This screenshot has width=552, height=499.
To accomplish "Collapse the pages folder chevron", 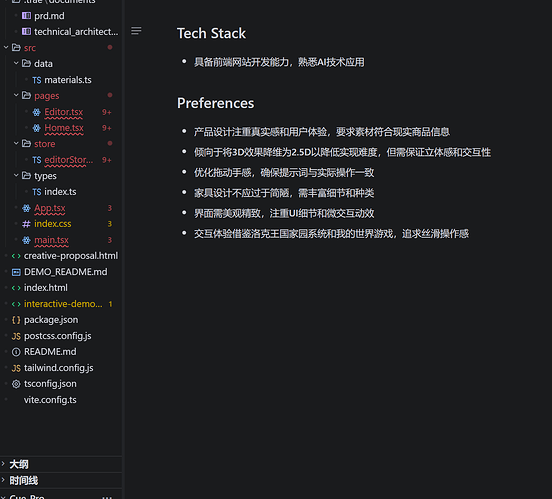I will pos(16,95).
